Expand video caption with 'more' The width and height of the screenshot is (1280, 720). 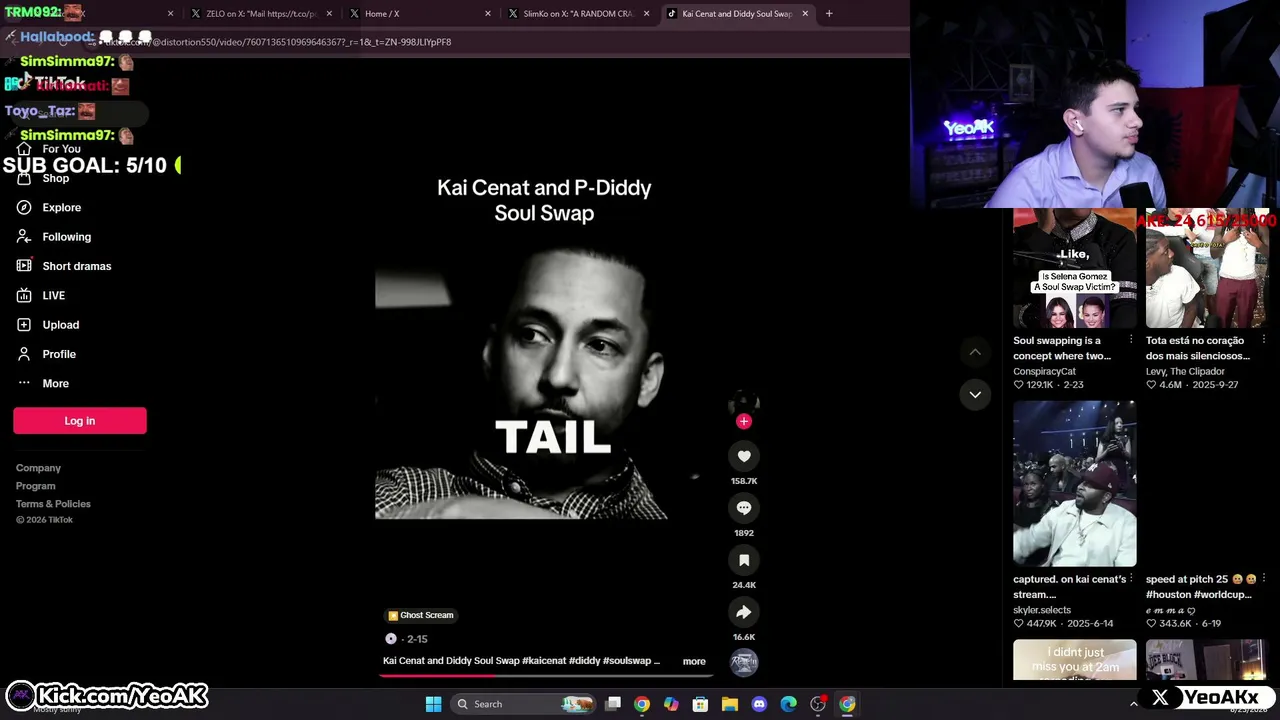point(694,661)
